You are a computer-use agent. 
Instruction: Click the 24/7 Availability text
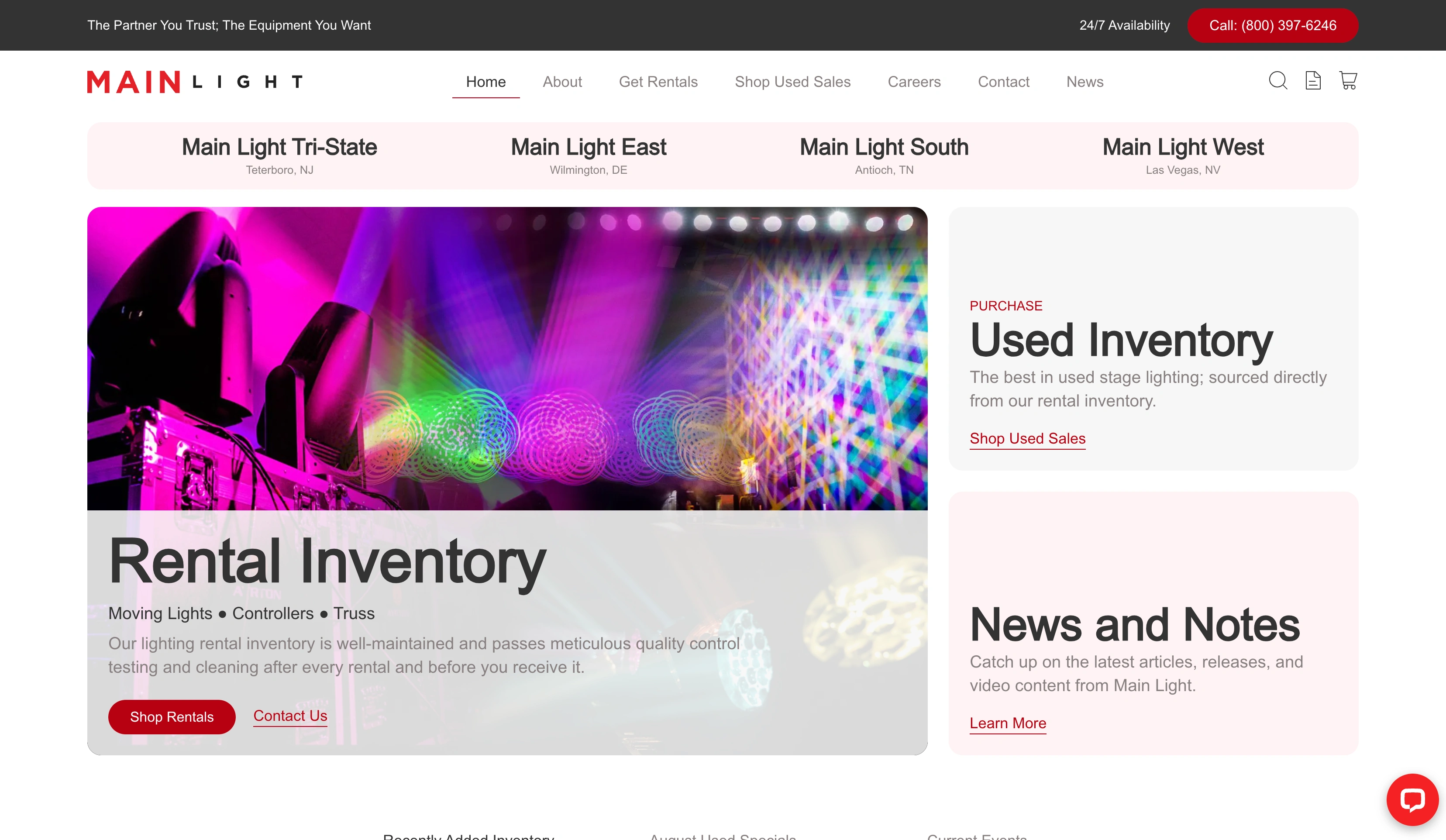pyautogui.click(x=1124, y=25)
